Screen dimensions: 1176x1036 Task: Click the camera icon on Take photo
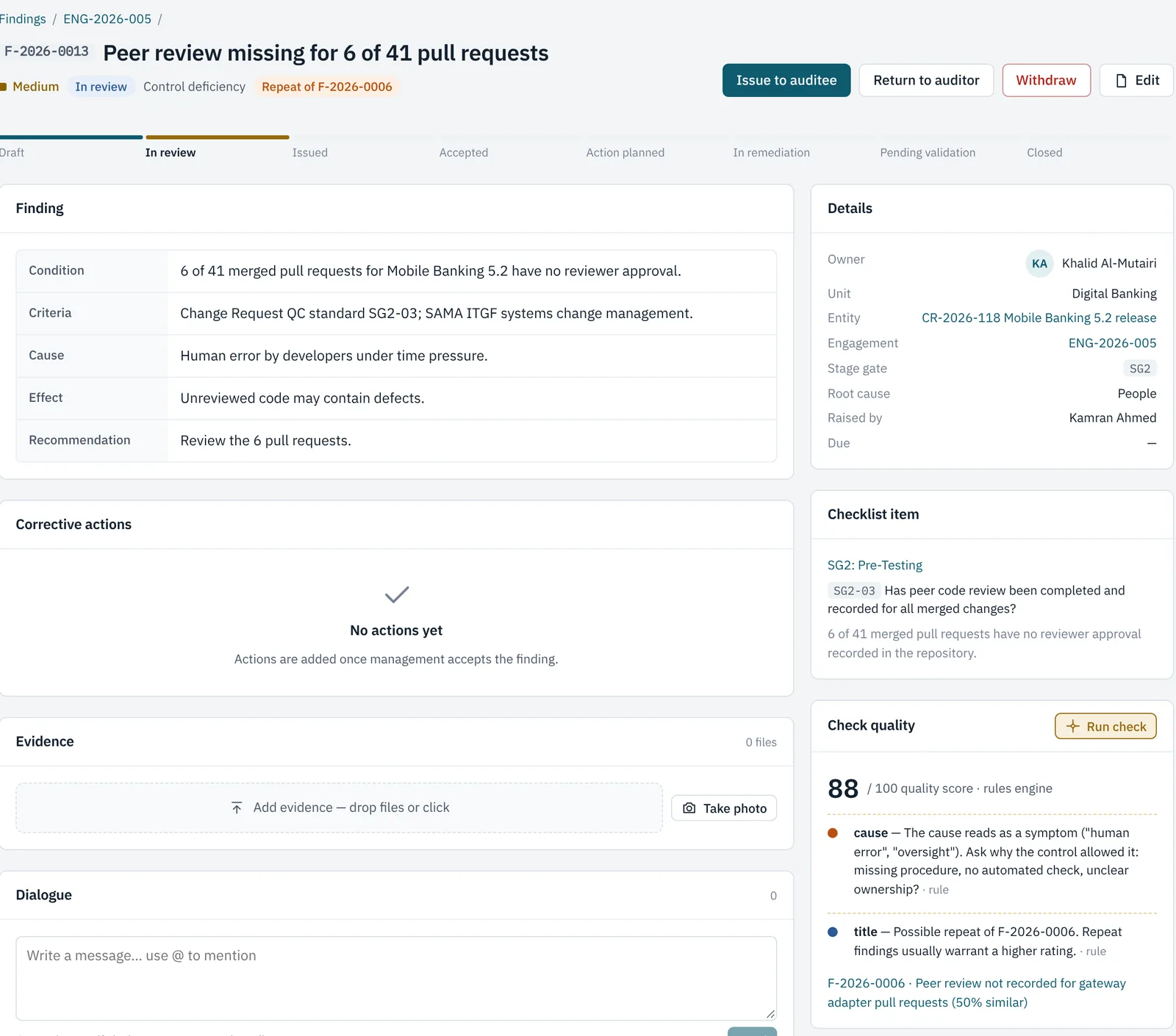[x=689, y=808]
